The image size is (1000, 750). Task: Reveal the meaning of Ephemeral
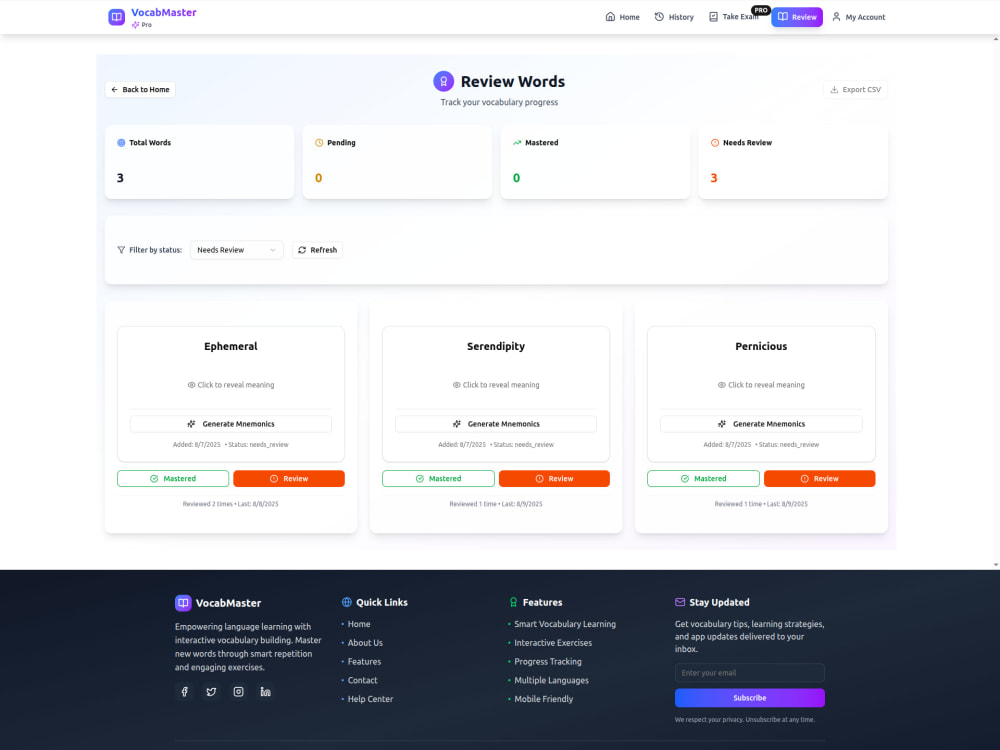(x=231, y=385)
